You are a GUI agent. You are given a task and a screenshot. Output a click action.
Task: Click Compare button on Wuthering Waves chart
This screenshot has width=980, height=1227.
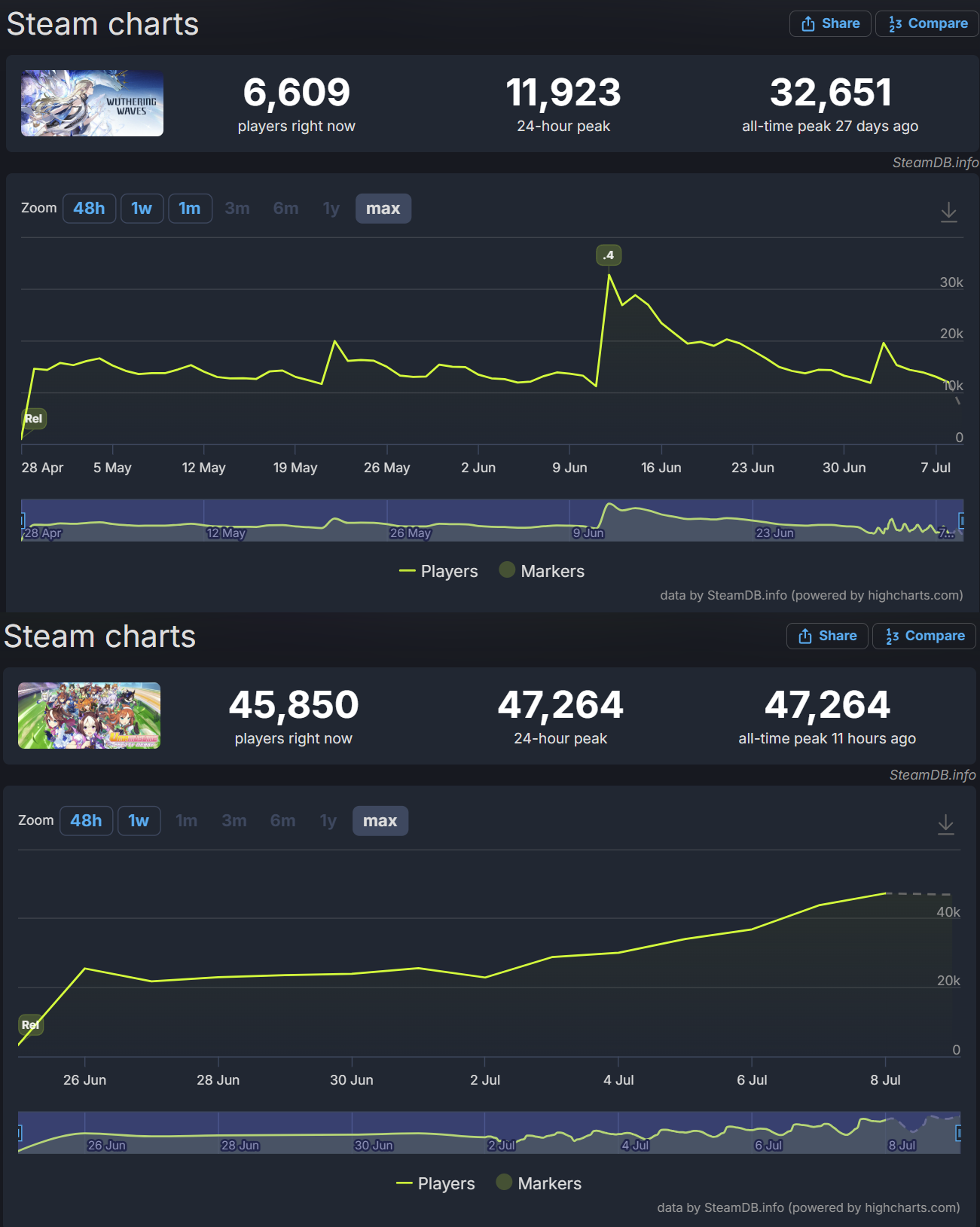pyautogui.click(x=927, y=23)
